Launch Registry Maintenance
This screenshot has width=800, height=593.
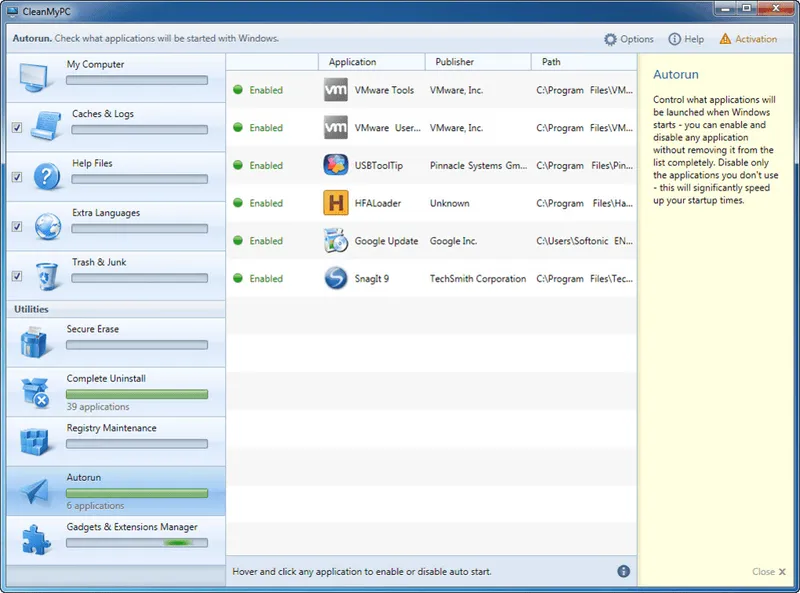[x=33, y=440]
